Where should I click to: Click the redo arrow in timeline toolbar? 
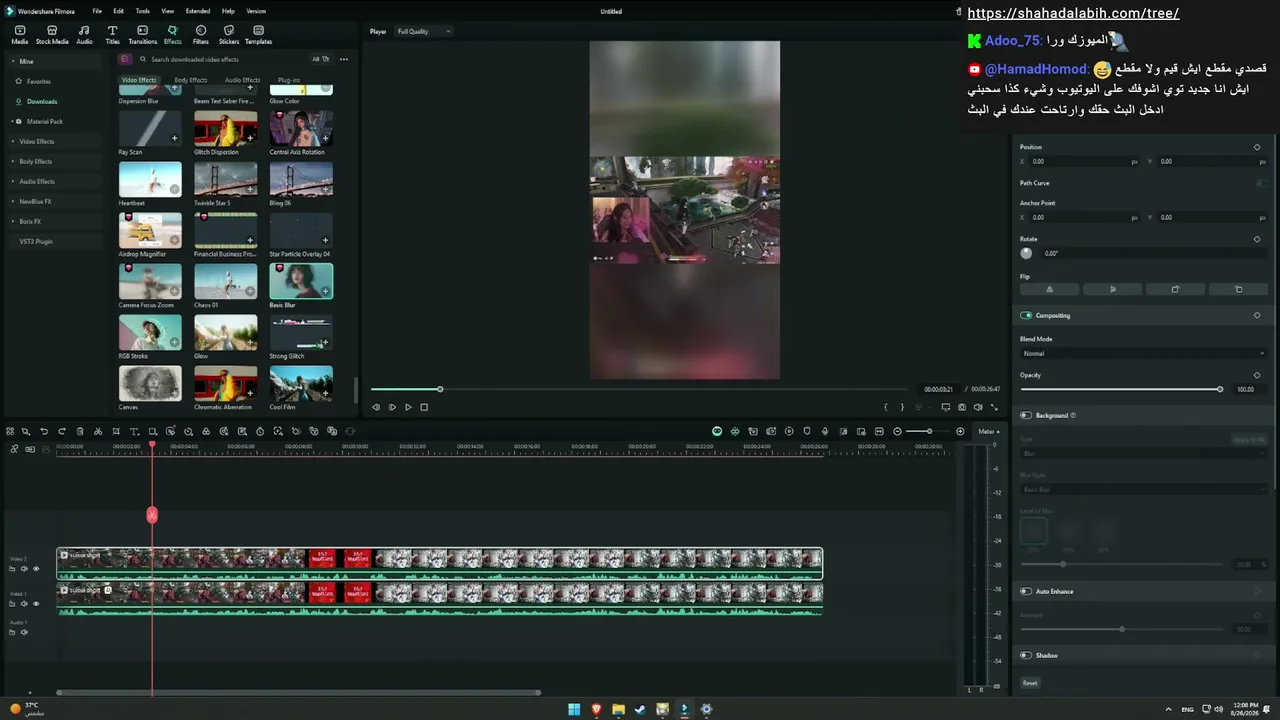coord(62,432)
